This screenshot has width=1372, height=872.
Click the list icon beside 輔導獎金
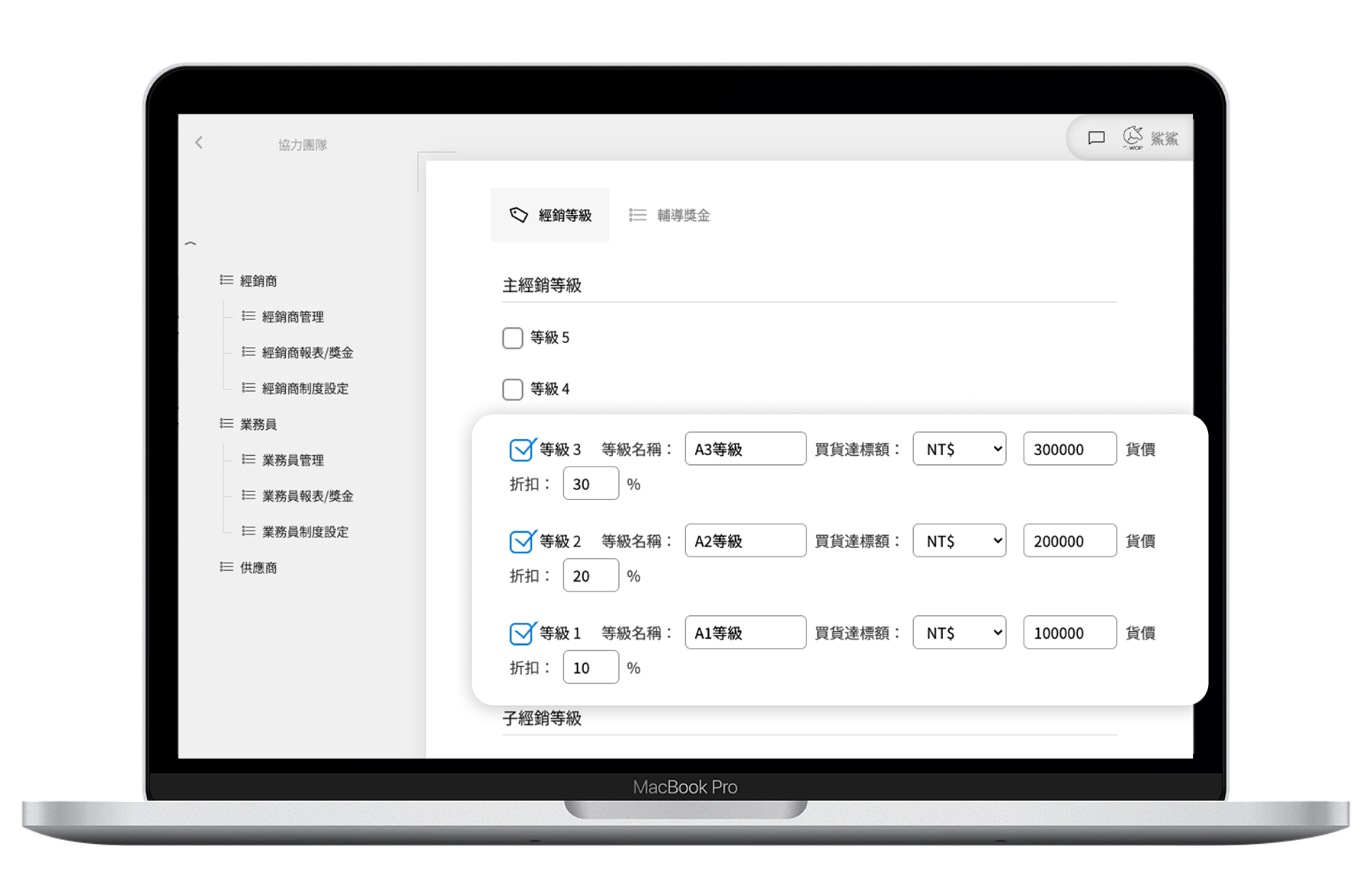[x=637, y=215]
